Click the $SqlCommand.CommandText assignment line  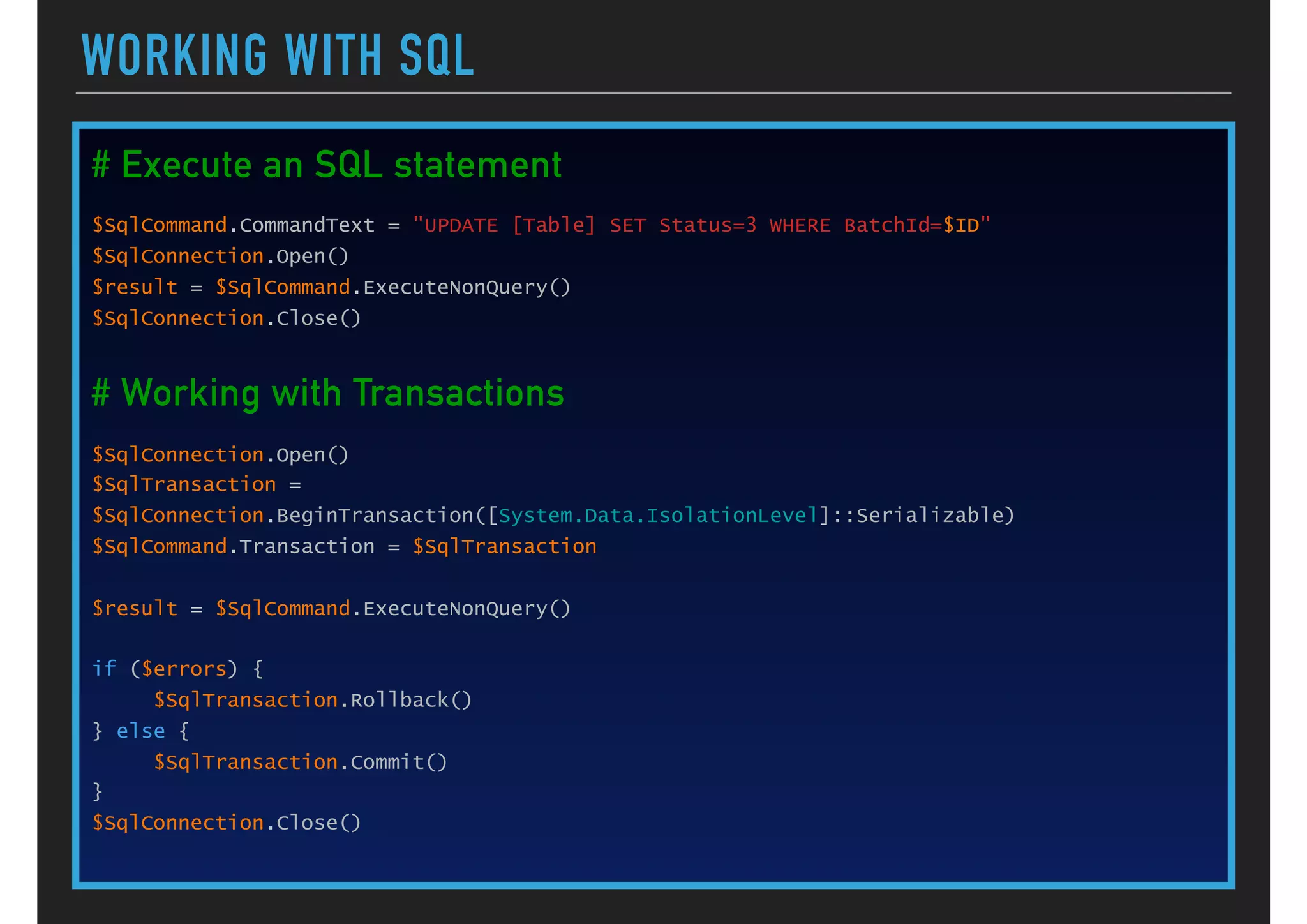(x=541, y=225)
